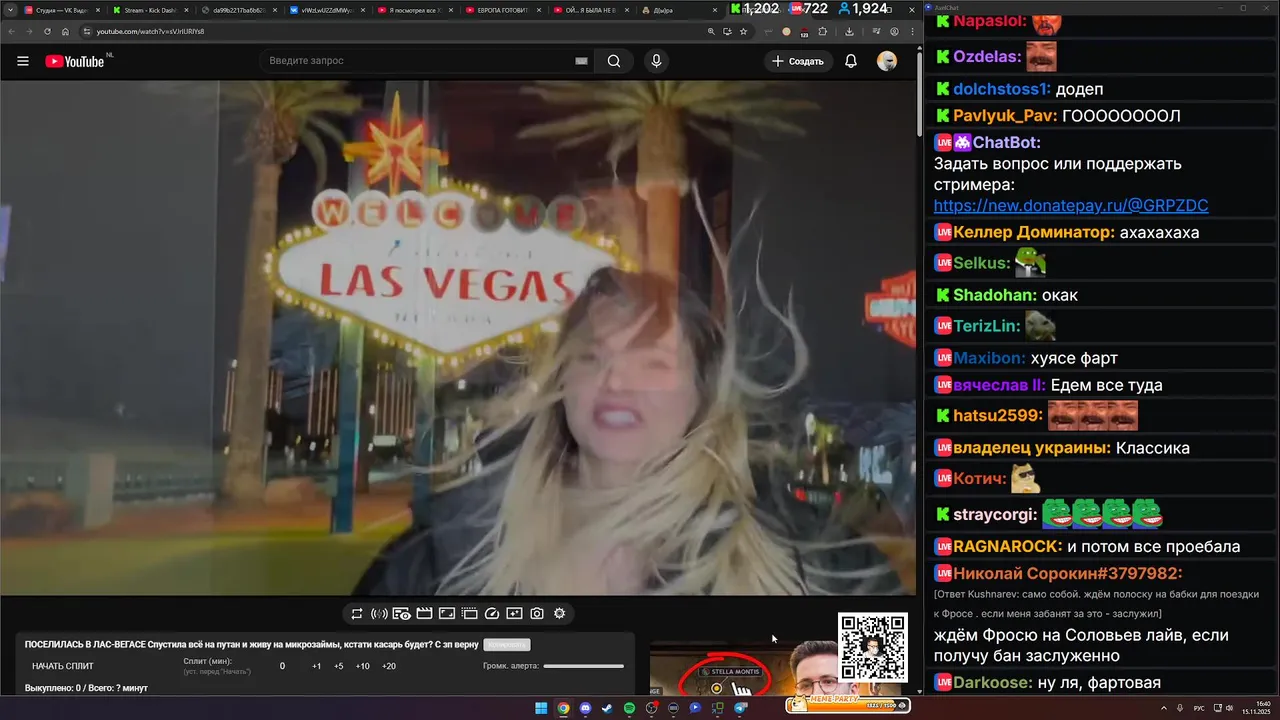Click the speedometer playback speed icon

point(492,614)
